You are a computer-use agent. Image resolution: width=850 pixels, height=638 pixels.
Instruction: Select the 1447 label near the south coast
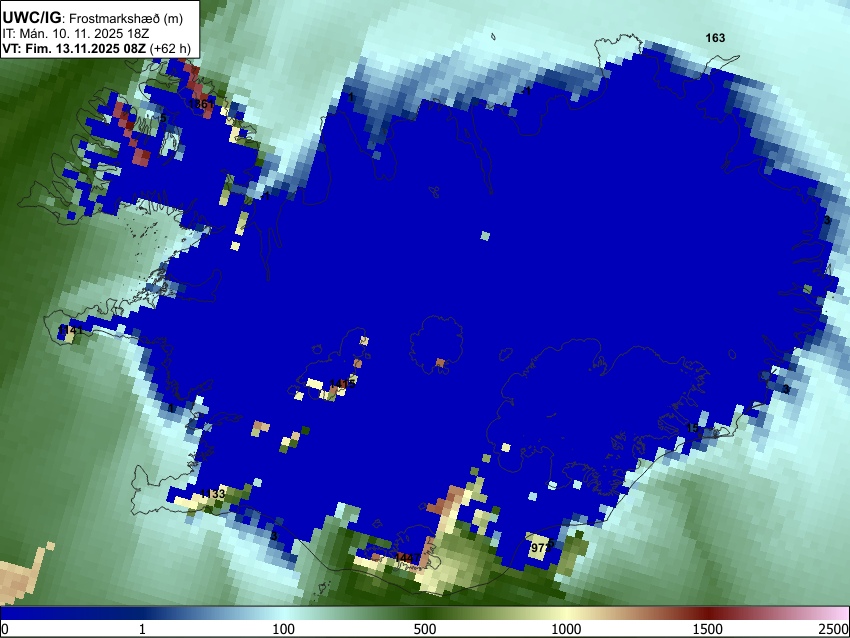click(408, 558)
